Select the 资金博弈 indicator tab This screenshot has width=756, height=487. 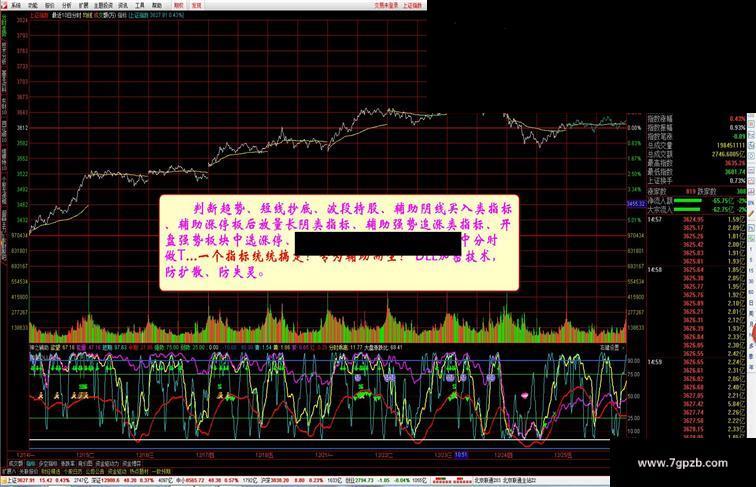[x=133, y=463]
